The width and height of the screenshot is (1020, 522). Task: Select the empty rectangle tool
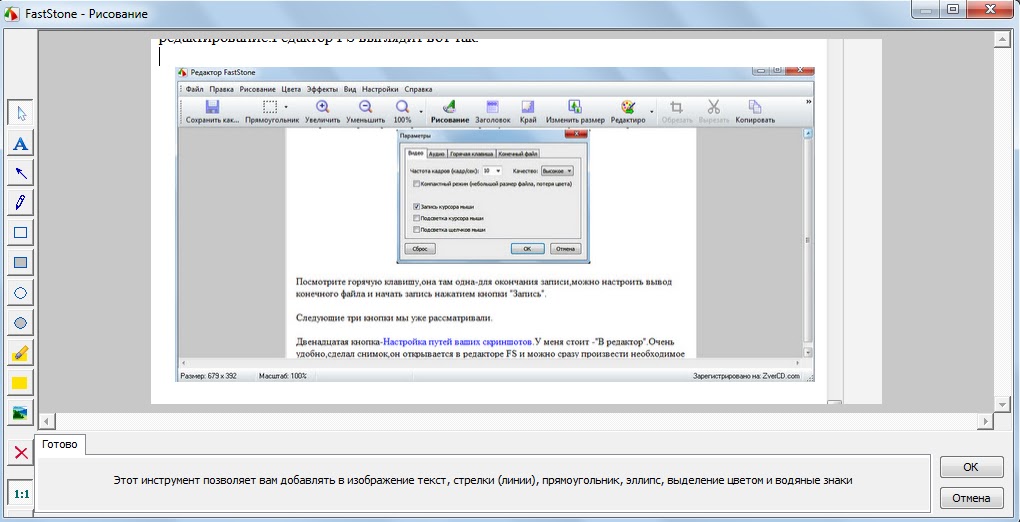point(21,233)
